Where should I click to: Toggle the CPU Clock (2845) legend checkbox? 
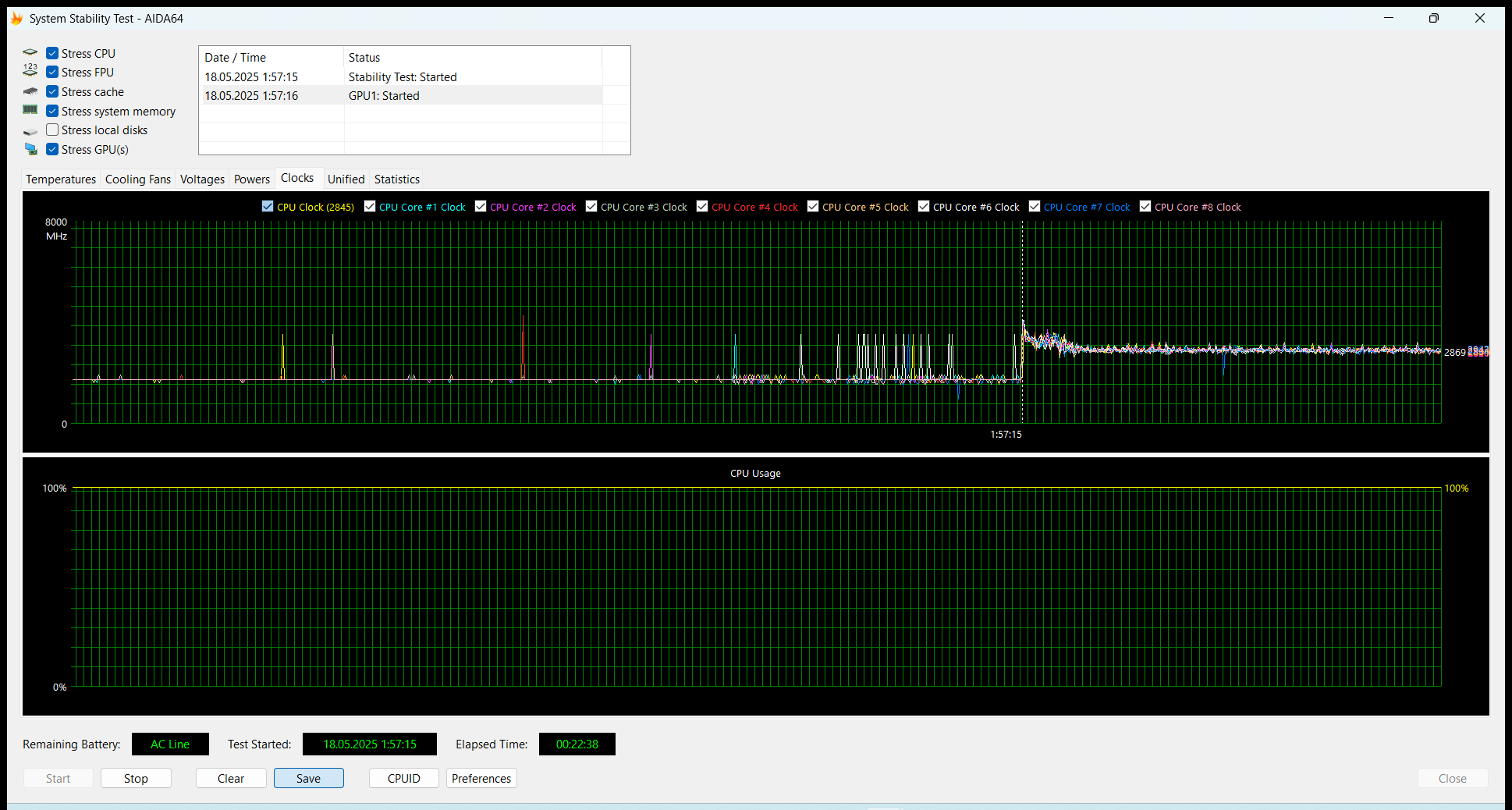268,206
